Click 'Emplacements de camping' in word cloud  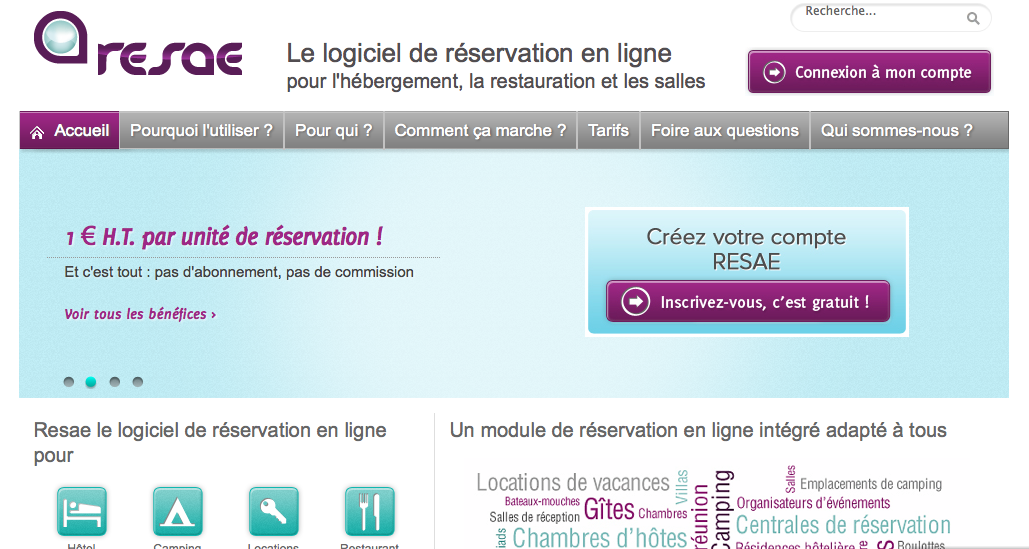(x=871, y=484)
